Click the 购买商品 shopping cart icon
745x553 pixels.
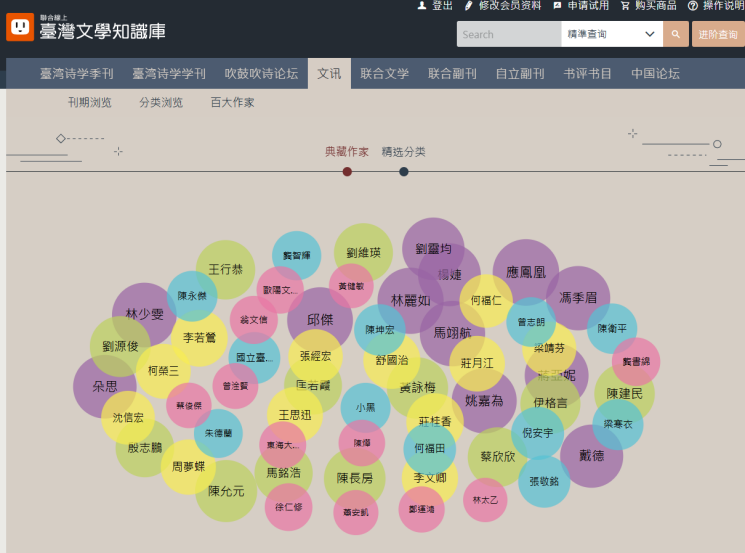click(x=625, y=6)
